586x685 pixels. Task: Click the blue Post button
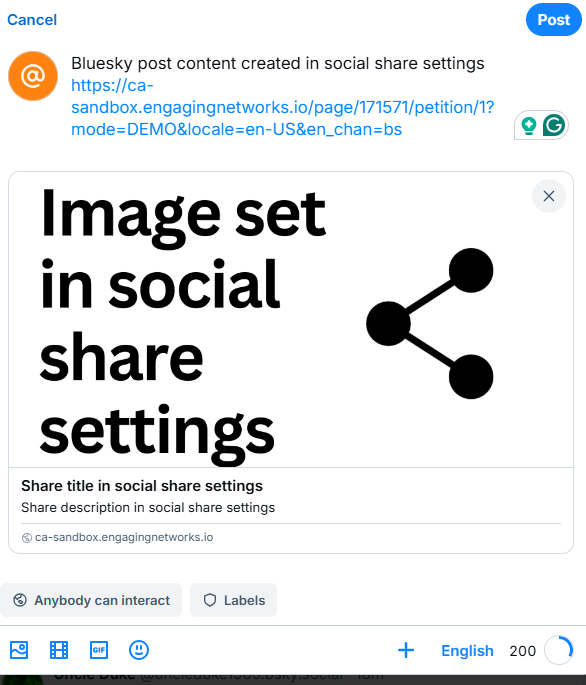pos(554,20)
